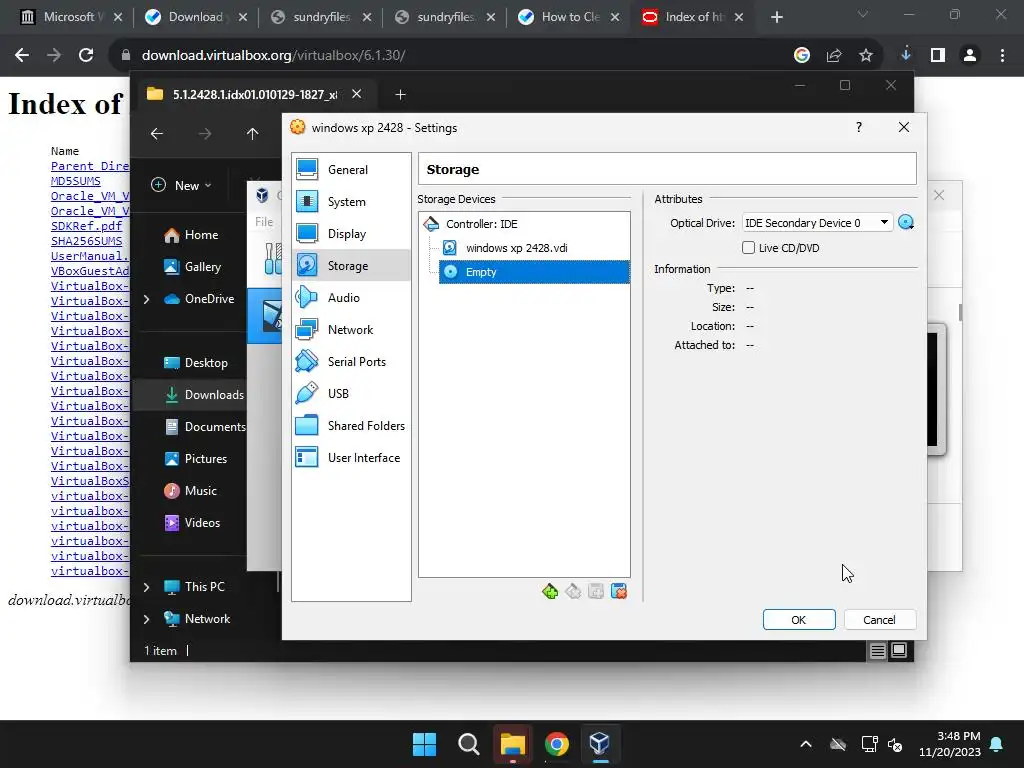
Task: Open VirtualBox from the taskbar
Action: pos(600,744)
